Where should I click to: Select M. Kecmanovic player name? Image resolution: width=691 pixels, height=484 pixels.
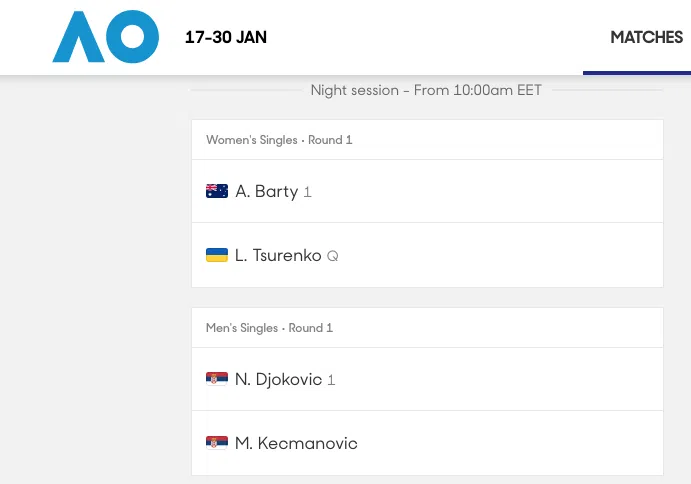[x=296, y=443]
